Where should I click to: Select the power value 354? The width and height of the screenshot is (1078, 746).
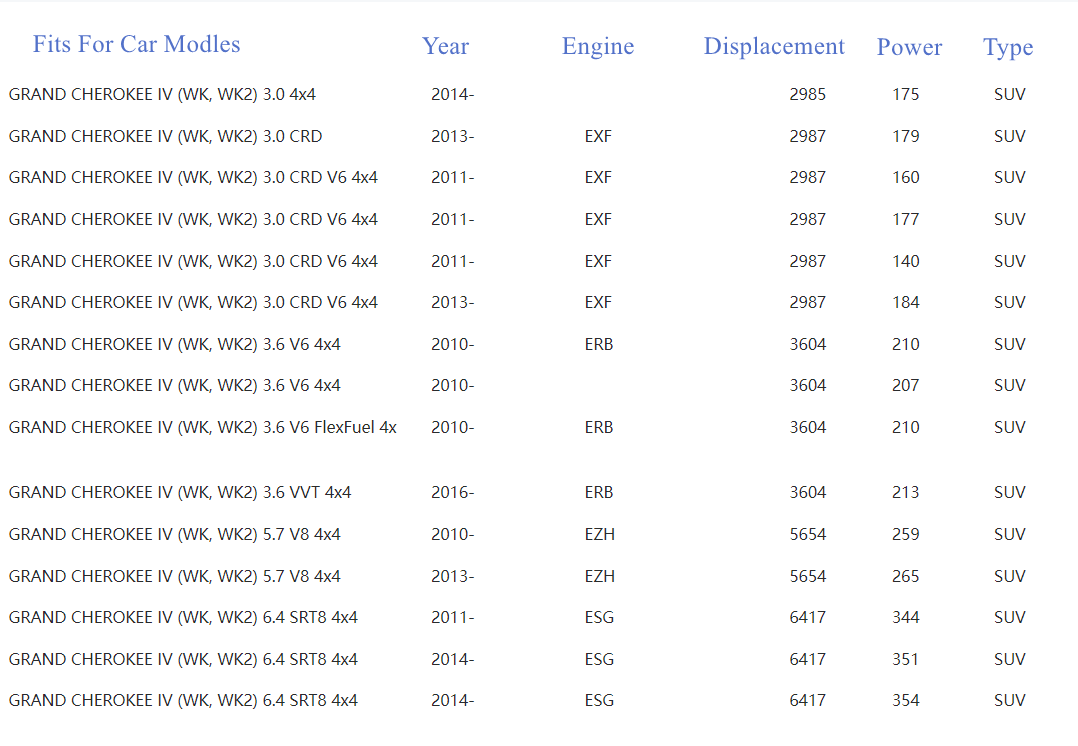click(x=905, y=700)
